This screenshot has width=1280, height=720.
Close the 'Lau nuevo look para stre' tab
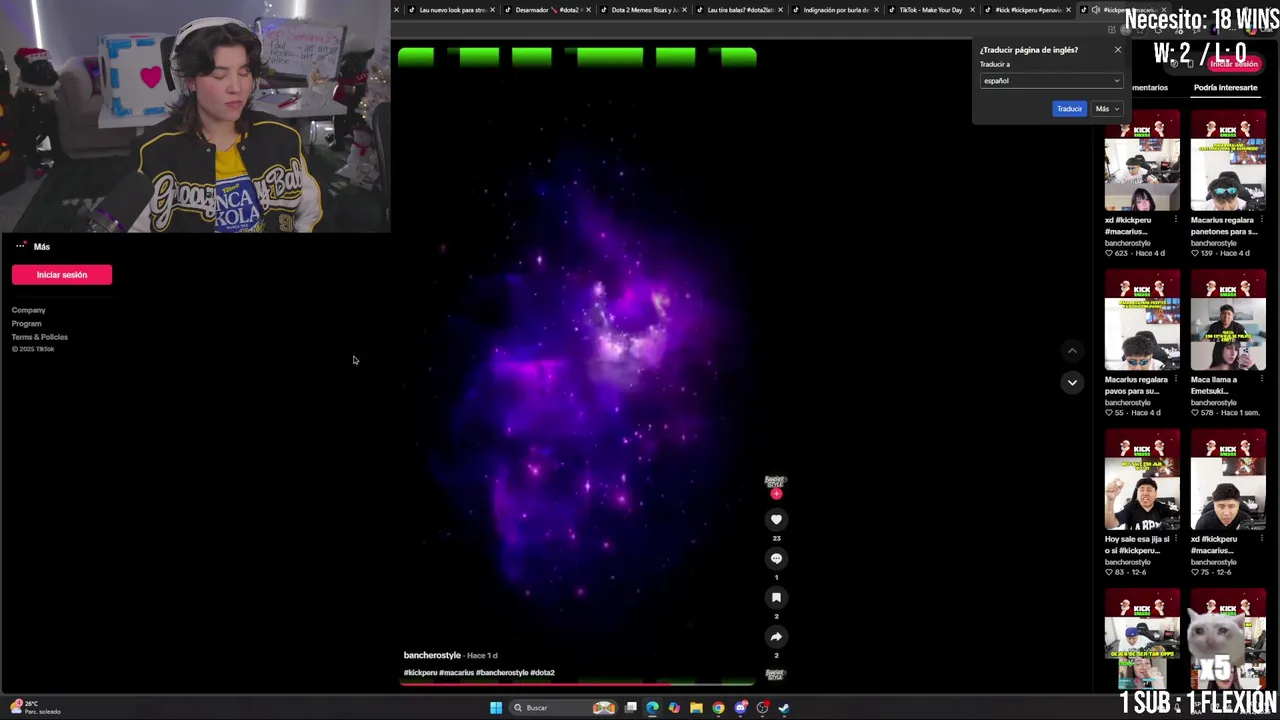pyautogui.click(x=492, y=10)
